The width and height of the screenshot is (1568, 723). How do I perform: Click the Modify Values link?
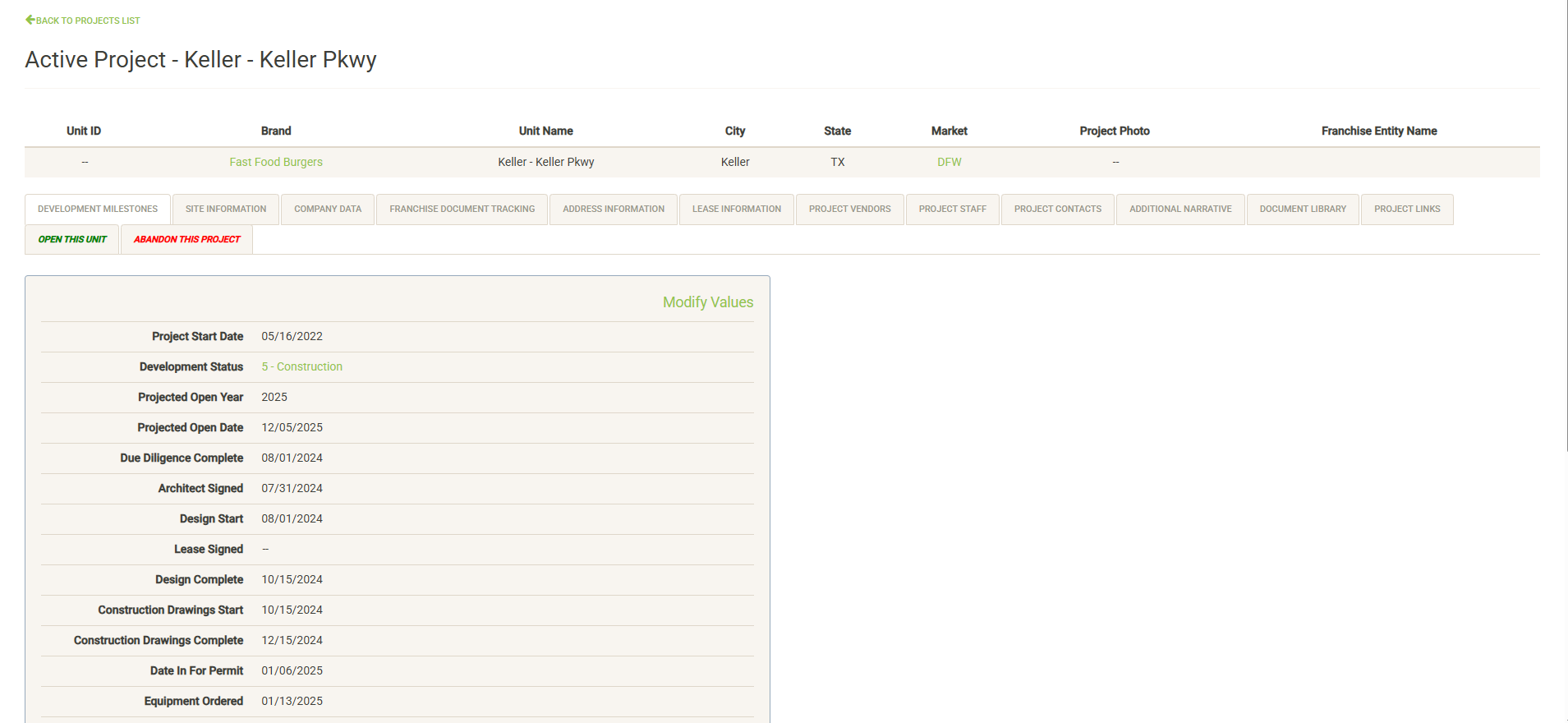click(x=707, y=302)
